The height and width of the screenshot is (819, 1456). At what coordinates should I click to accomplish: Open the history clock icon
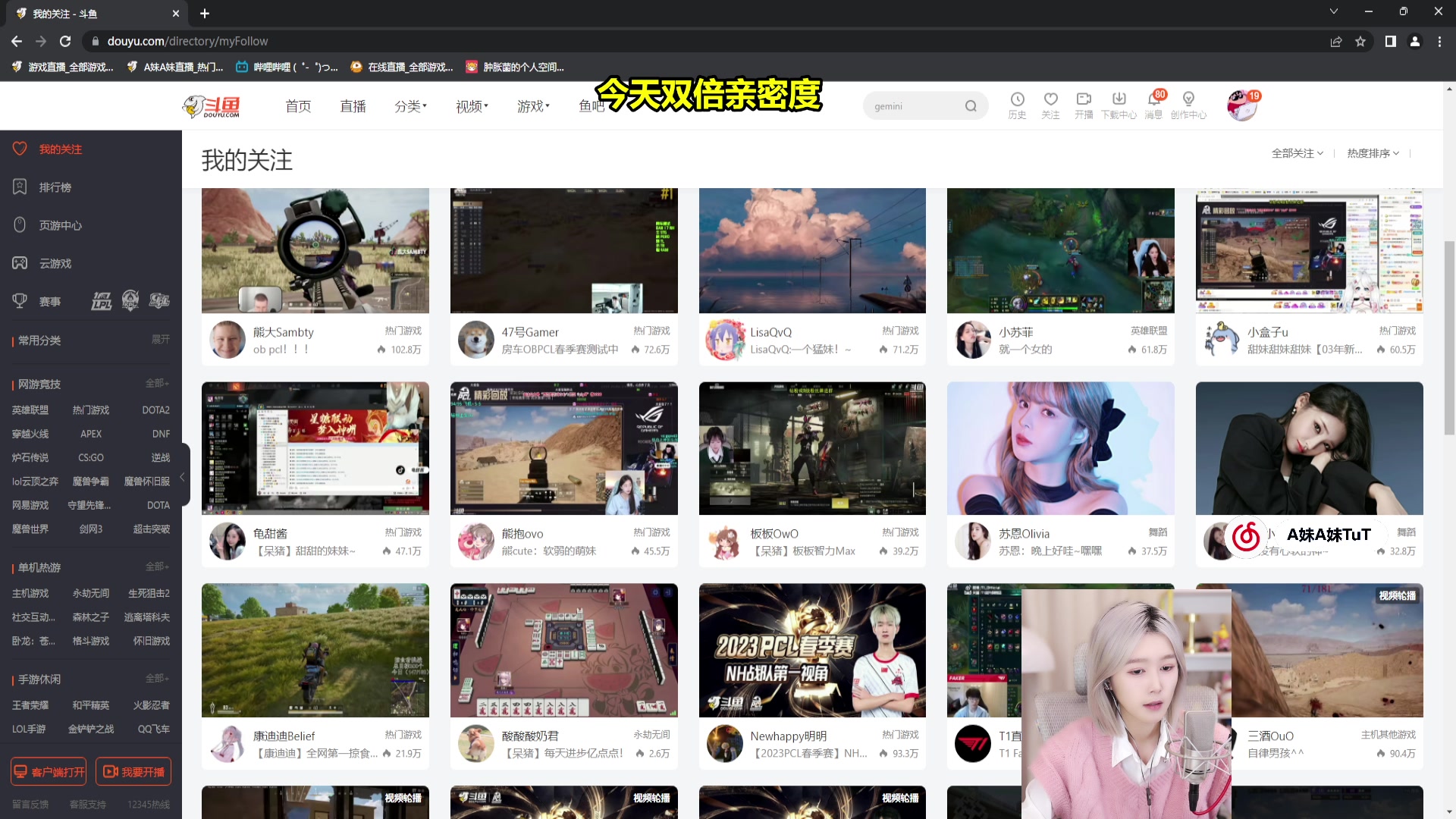pyautogui.click(x=1017, y=99)
